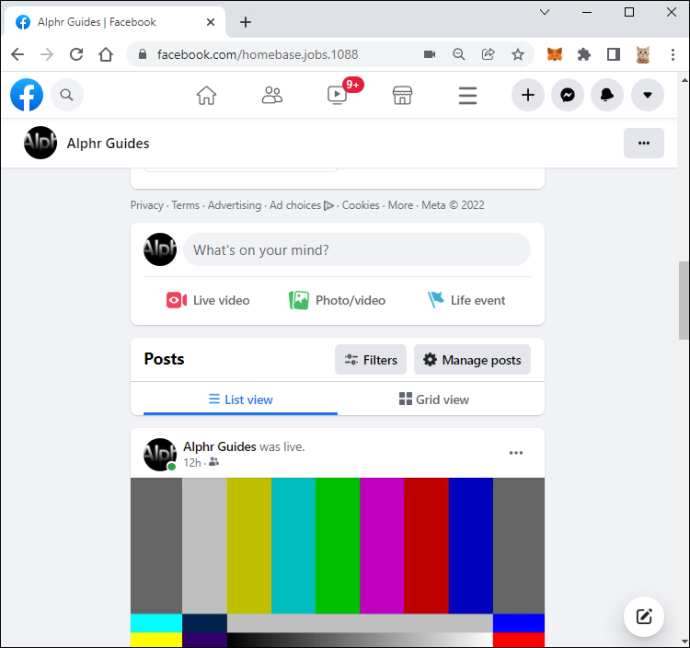Image resolution: width=690 pixels, height=648 pixels.
Task: Open a new browser tab
Action: (246, 22)
